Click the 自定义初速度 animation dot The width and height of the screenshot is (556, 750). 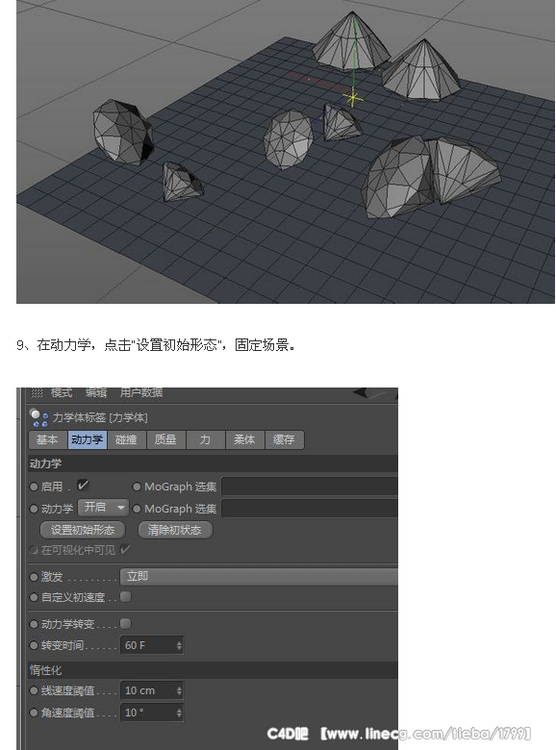33,597
